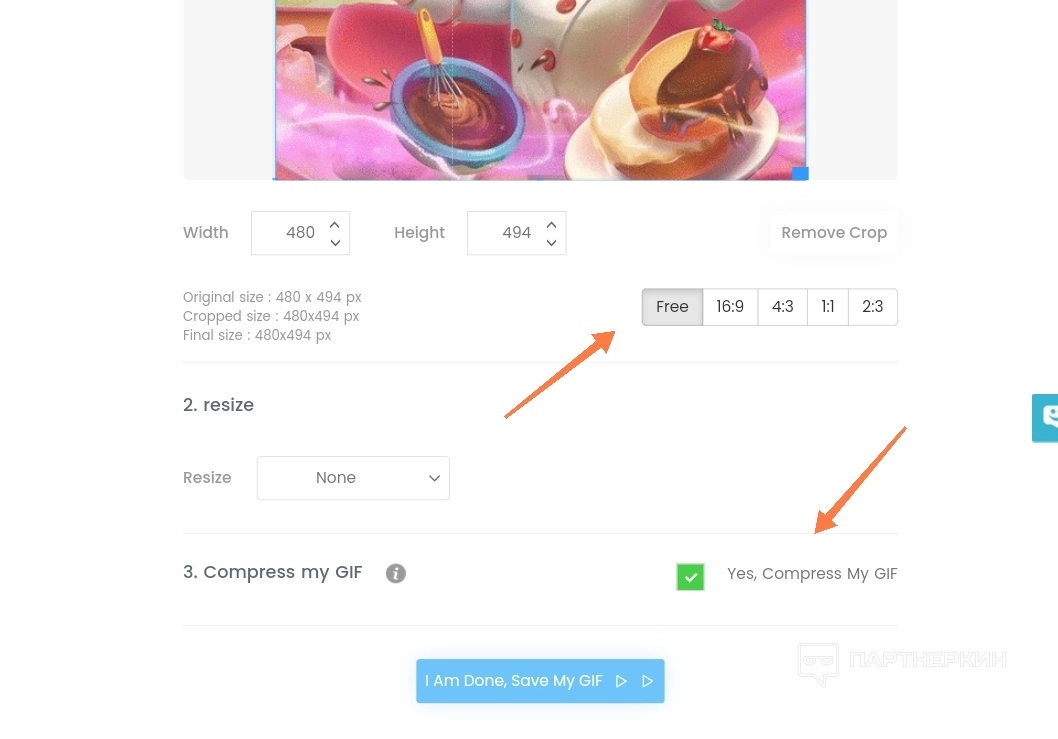This screenshot has width=1058, height=739.
Task: Click the Yes, Compress My GIF label
Action: (812, 574)
